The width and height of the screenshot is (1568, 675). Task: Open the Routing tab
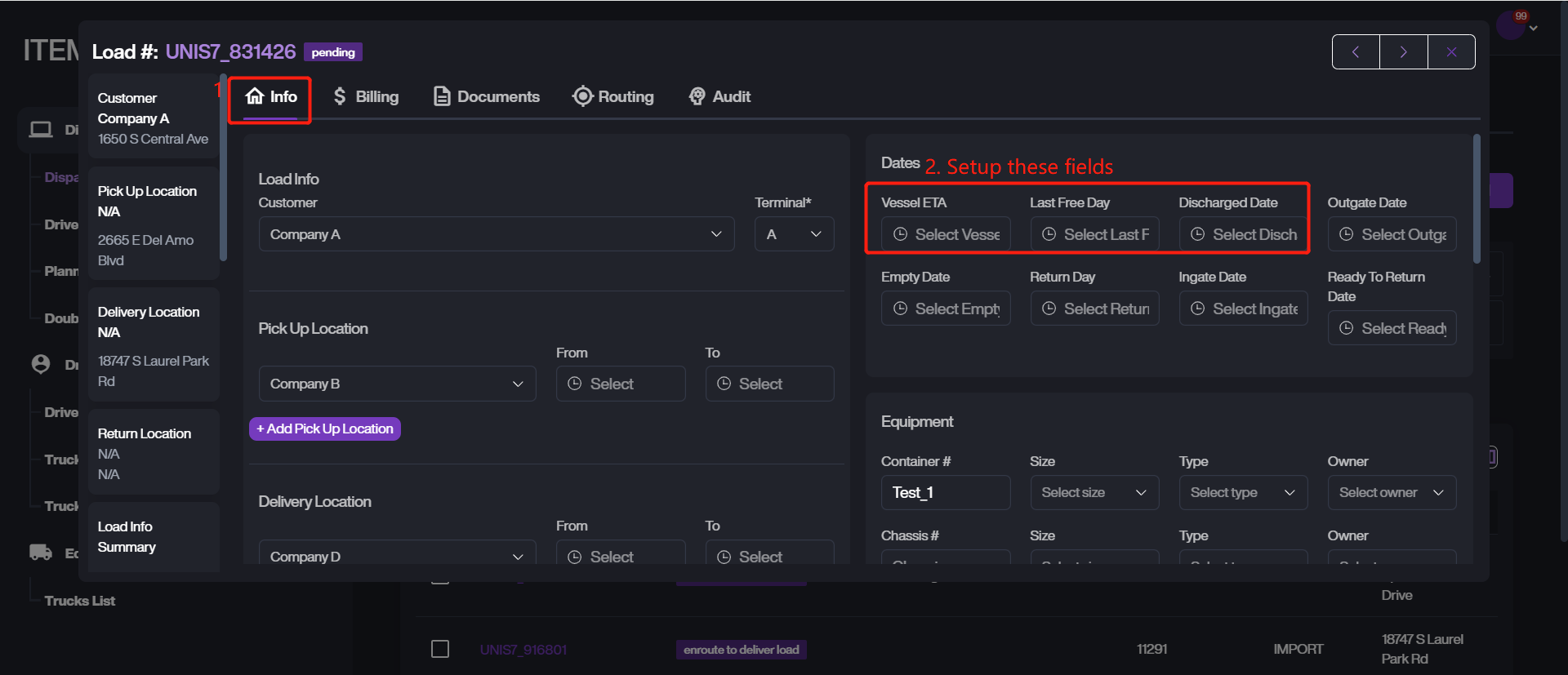613,96
